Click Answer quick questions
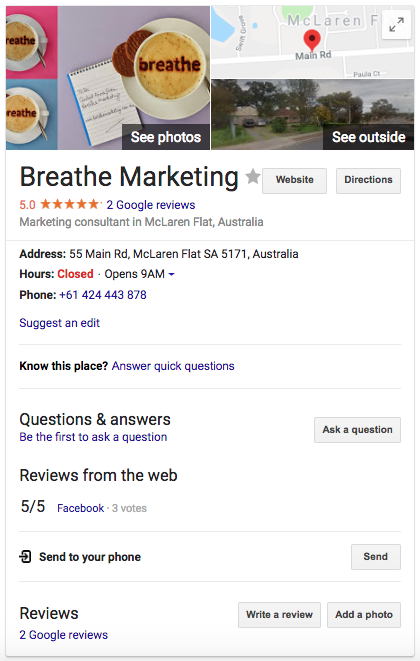420x661 pixels. coord(173,366)
